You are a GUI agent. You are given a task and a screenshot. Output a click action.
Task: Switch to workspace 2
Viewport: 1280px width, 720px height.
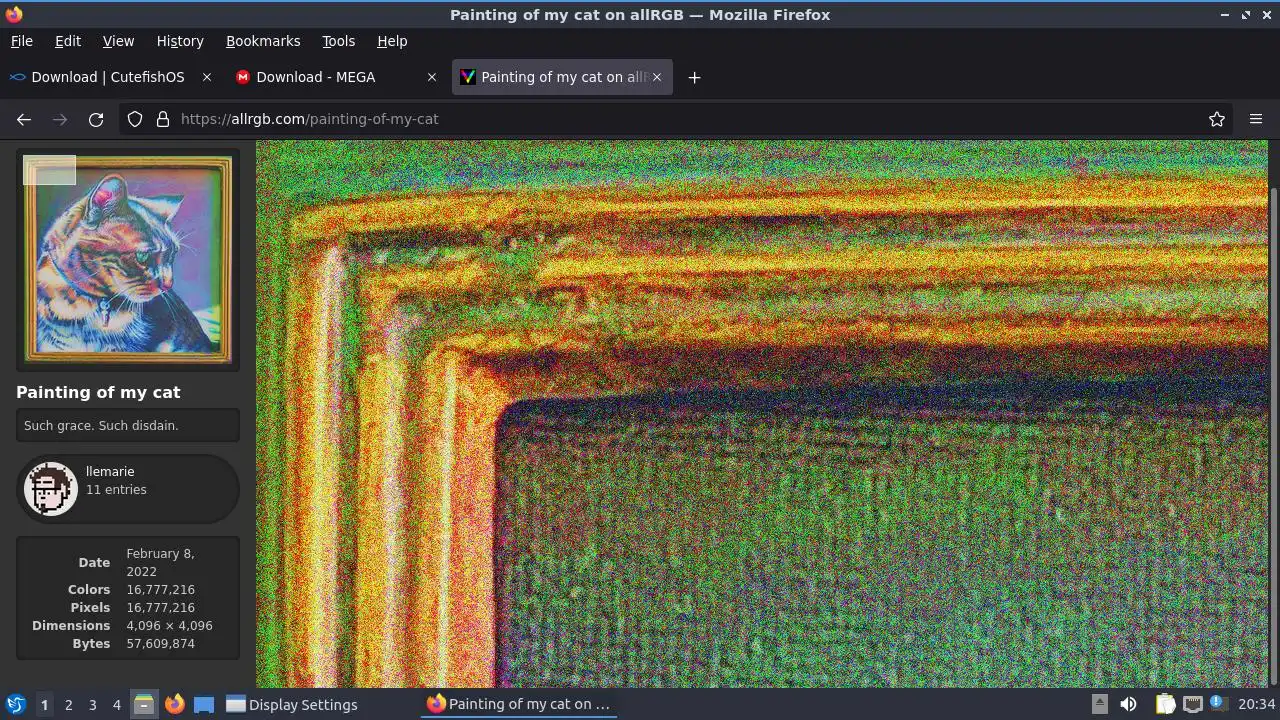point(68,704)
